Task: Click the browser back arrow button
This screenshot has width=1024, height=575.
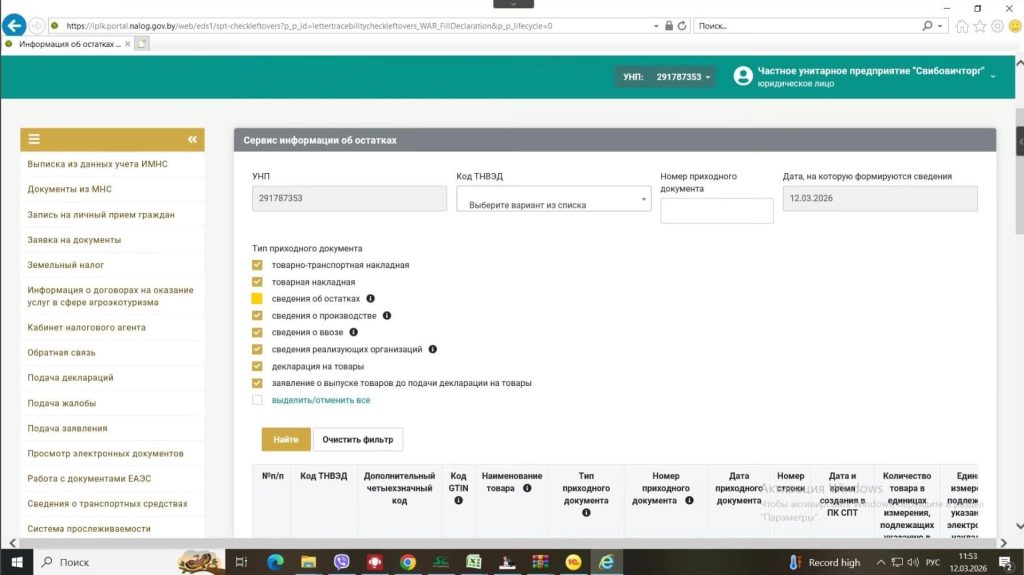Action: pos(14,25)
